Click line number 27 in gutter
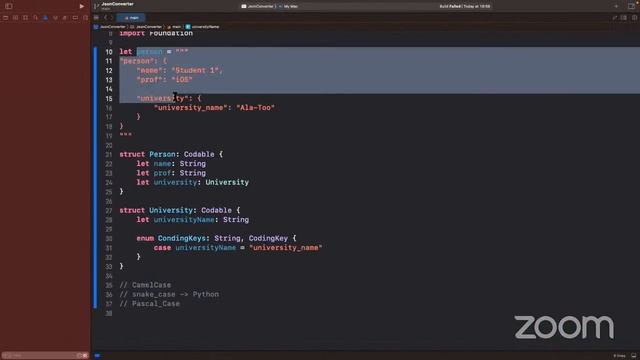 (x=109, y=210)
